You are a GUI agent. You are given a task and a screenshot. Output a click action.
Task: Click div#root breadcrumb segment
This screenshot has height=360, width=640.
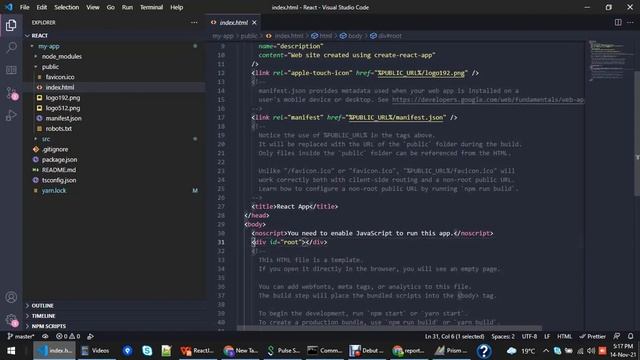pos(386,36)
